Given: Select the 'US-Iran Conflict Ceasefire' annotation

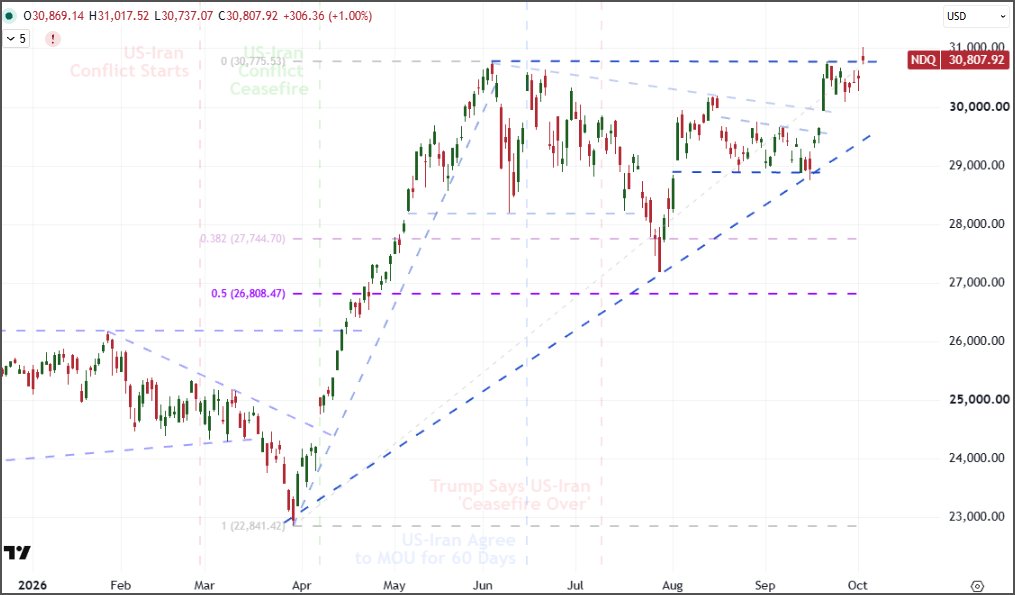Looking at the screenshot, I should click(270, 71).
